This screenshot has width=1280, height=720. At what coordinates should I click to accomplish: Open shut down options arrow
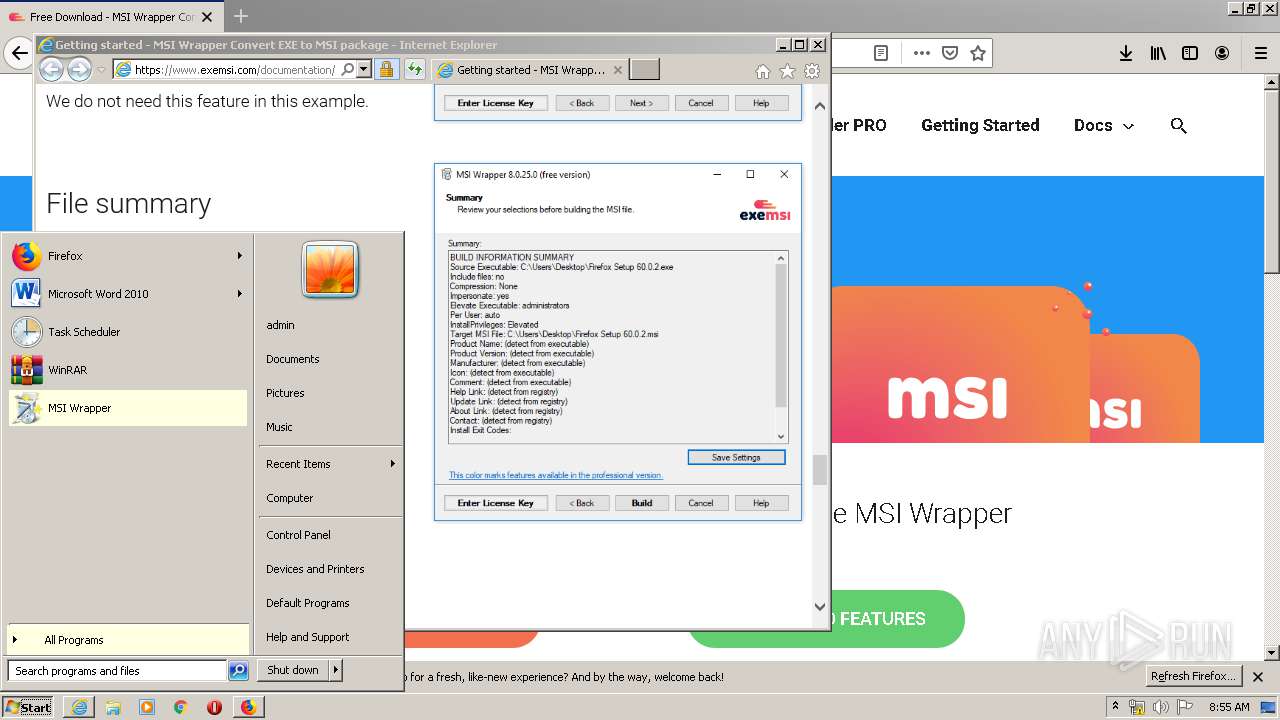click(x=335, y=670)
